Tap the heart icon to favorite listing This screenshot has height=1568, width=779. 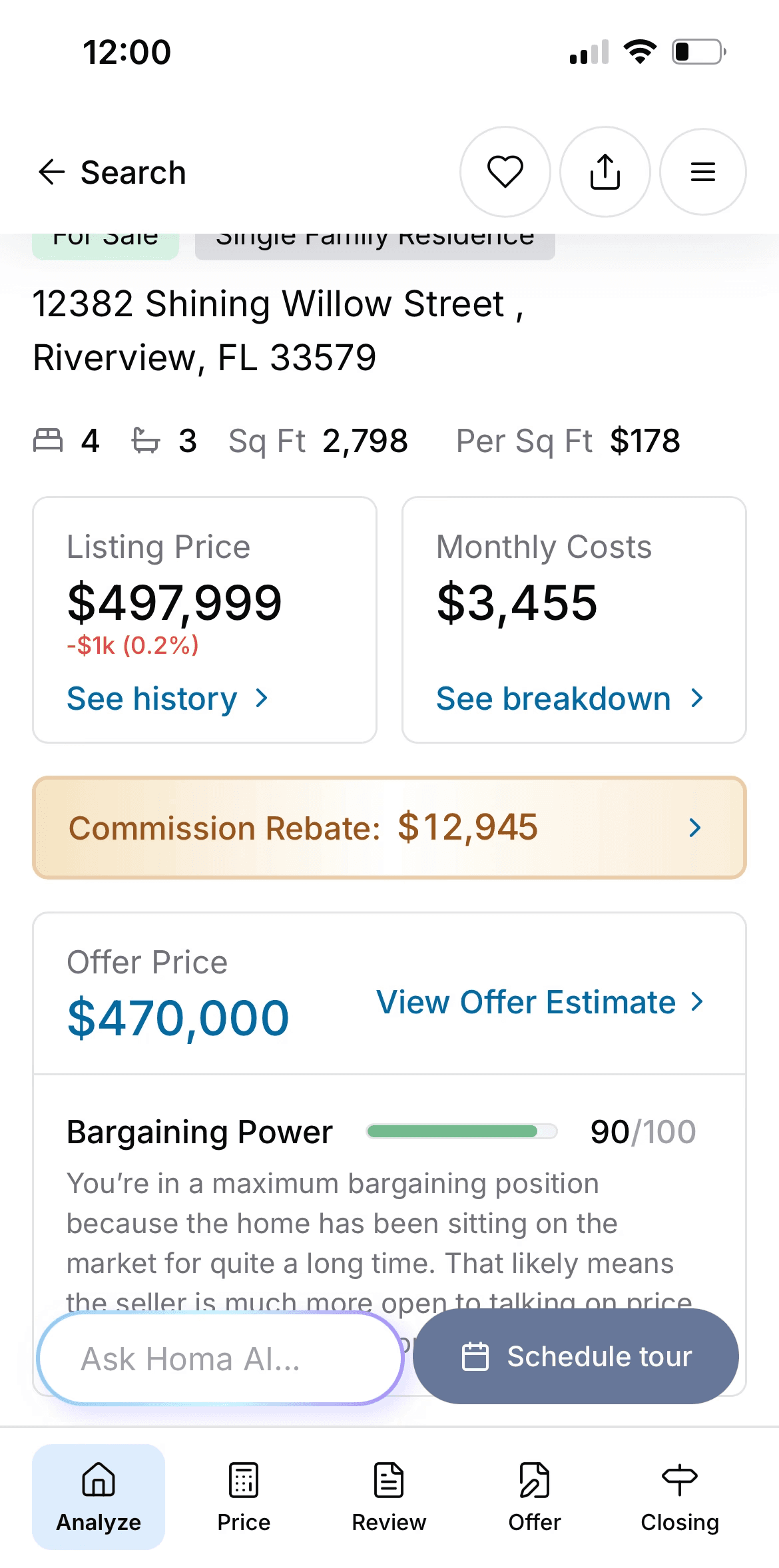coord(505,172)
